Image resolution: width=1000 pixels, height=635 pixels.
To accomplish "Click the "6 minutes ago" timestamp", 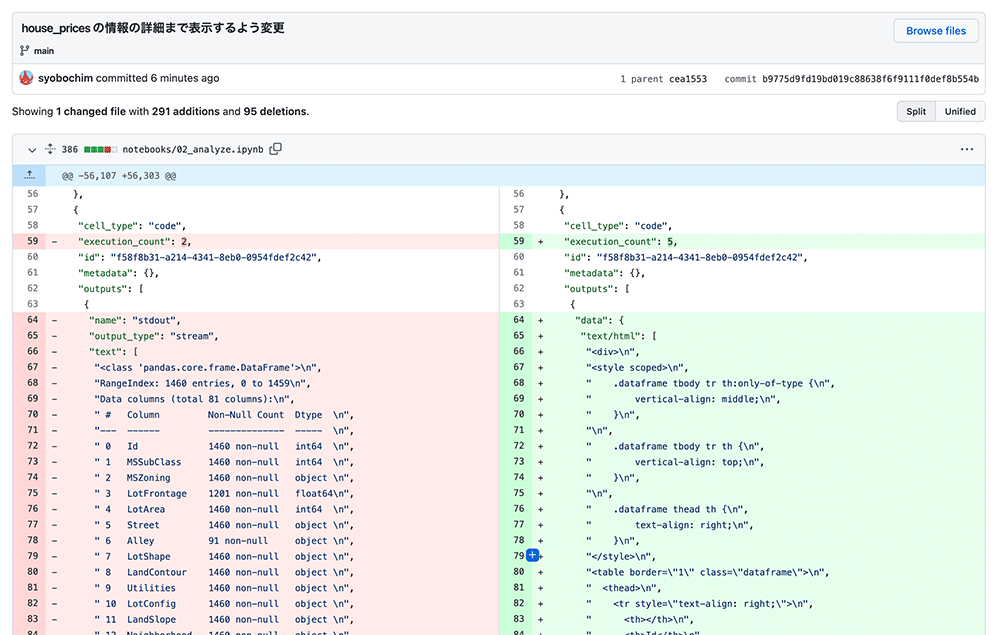I will (x=185, y=78).
